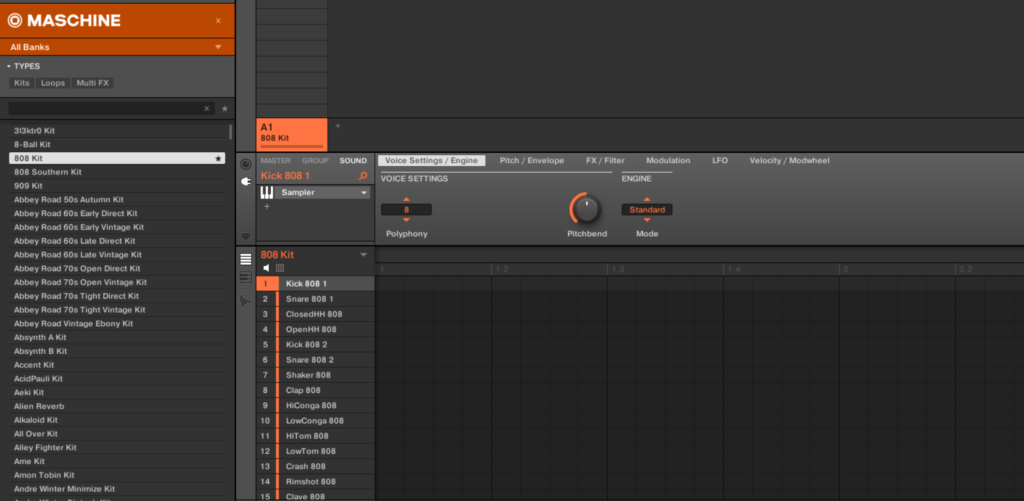1024x501 pixels.
Task: Switch to the Pitch / Envelope tab
Action: coord(531,160)
